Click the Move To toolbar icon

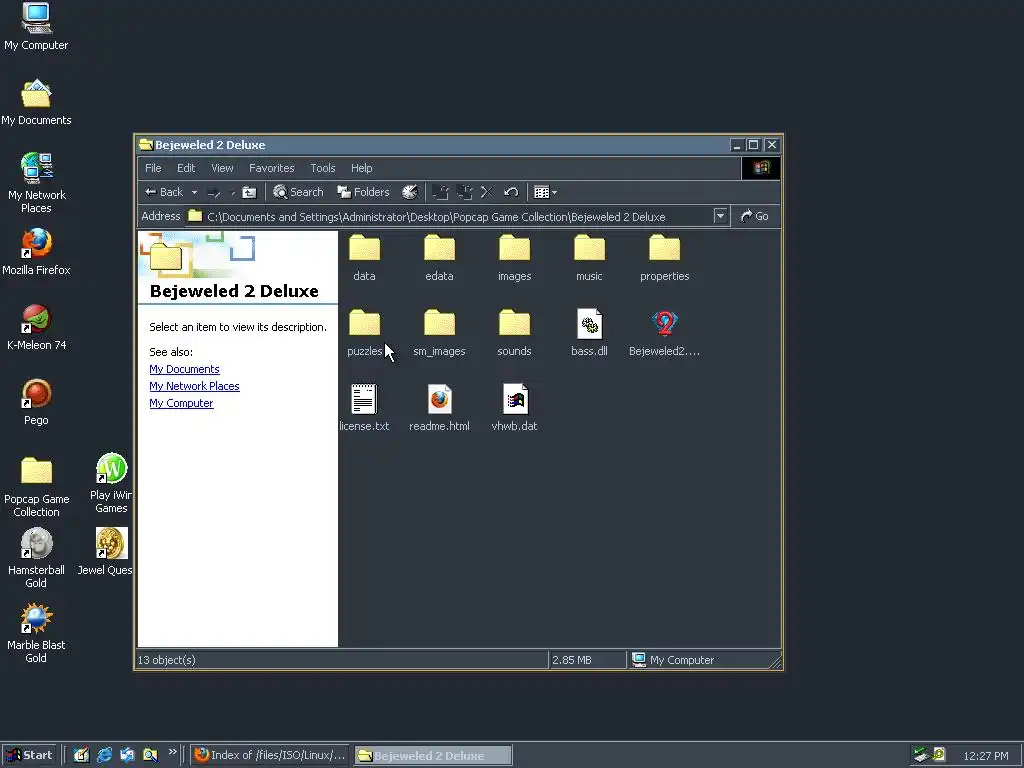point(441,192)
